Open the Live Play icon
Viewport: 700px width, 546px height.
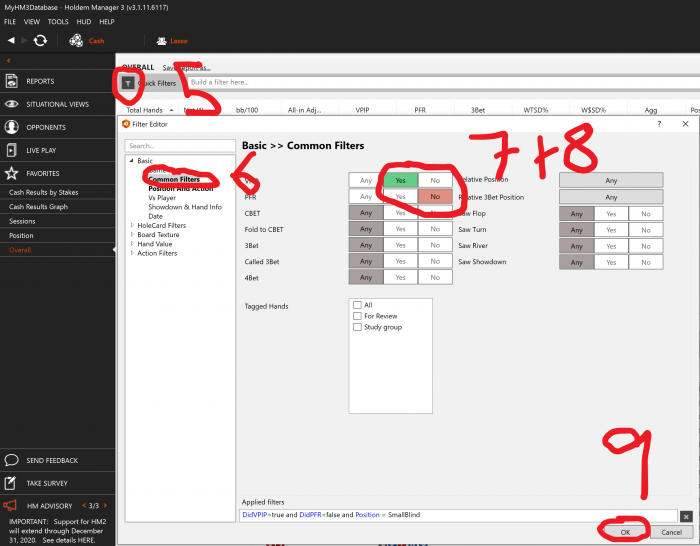(12, 150)
